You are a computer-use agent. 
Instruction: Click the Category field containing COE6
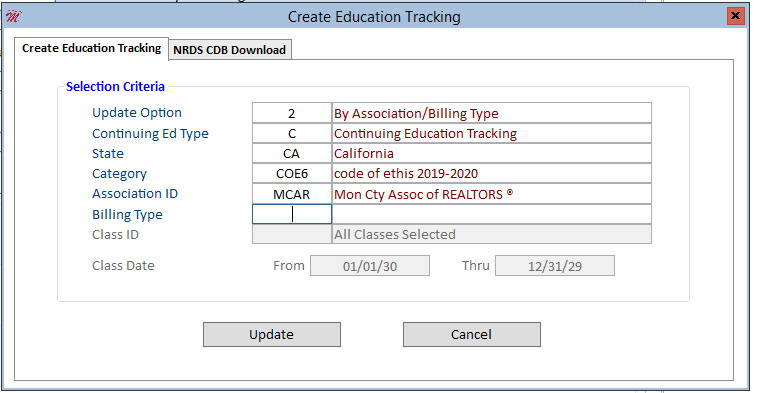[292, 173]
